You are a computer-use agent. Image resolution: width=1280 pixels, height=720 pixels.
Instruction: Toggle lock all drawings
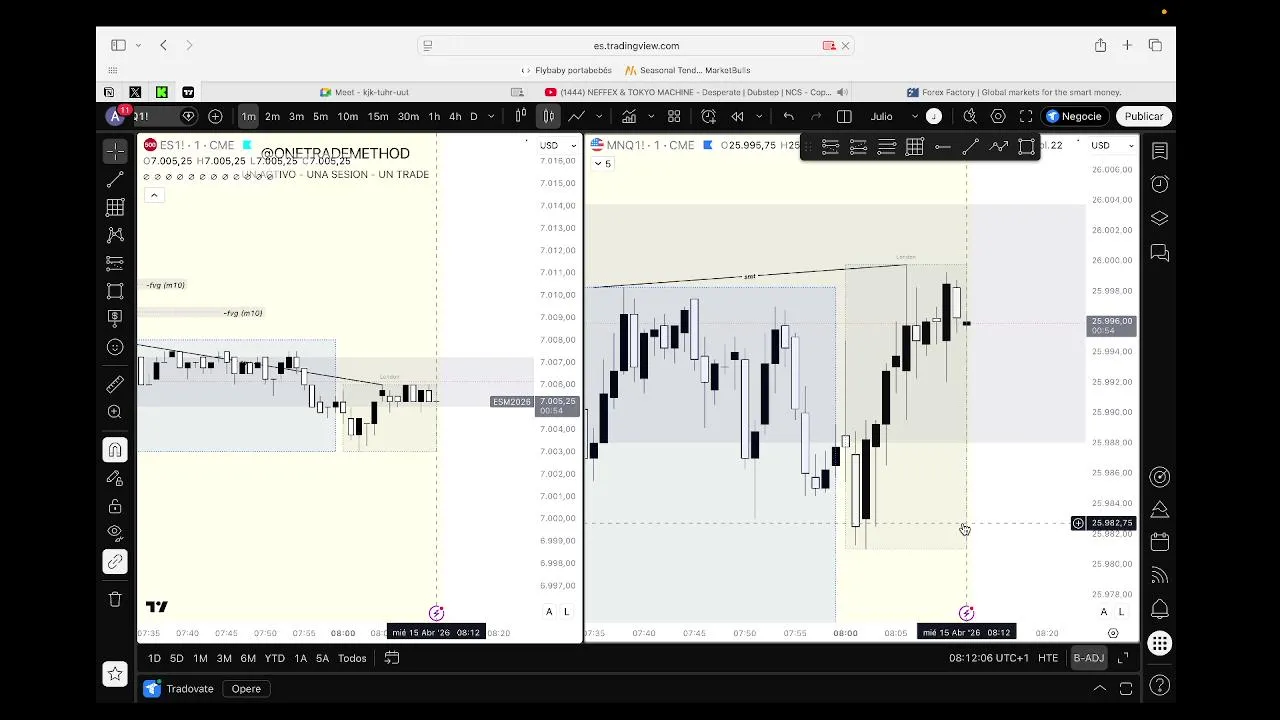pos(115,506)
